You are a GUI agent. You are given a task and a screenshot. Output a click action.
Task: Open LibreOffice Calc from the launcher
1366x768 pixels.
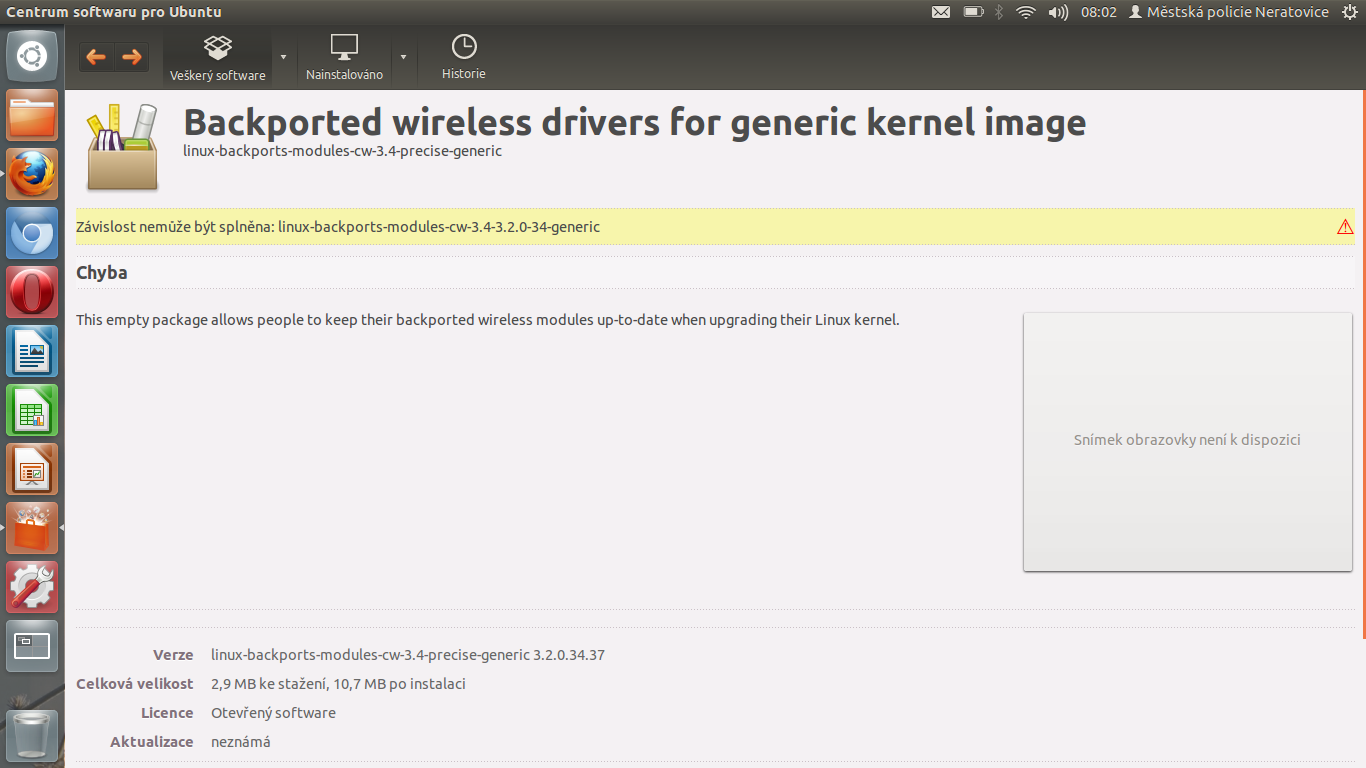32,410
